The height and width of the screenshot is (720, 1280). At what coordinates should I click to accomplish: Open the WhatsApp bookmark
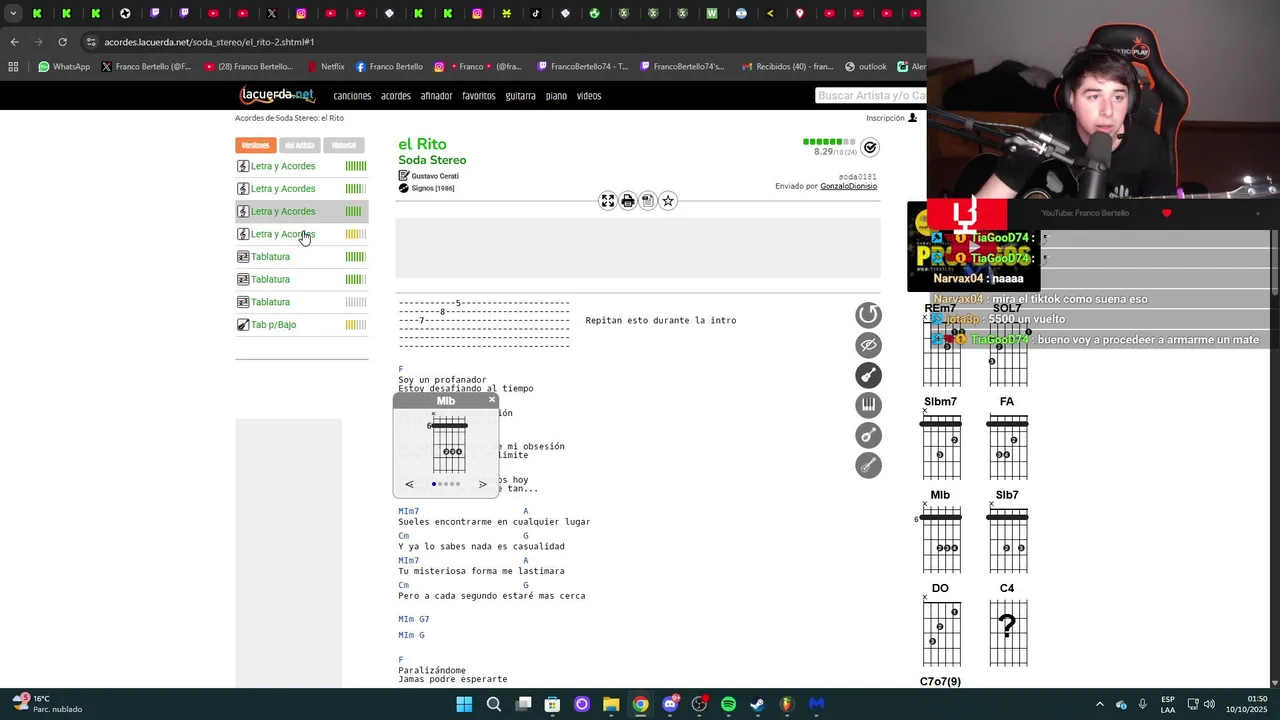[x=64, y=67]
